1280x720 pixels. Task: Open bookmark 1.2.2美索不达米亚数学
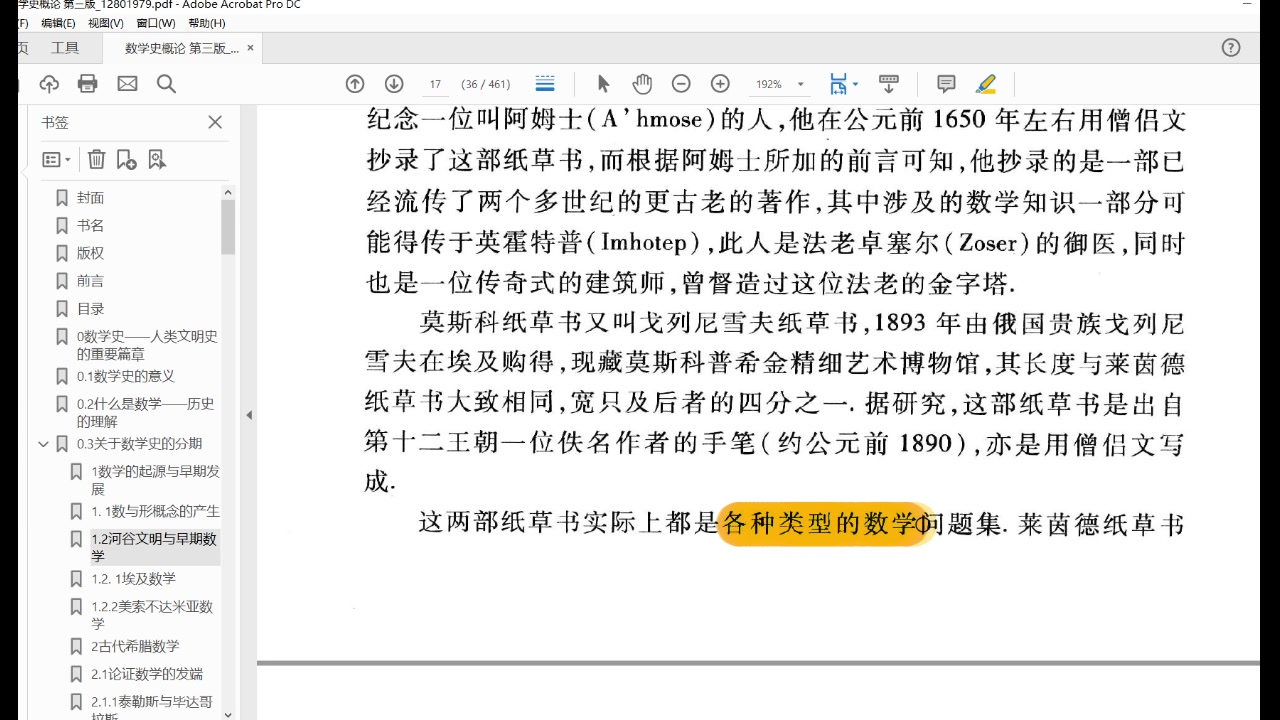coord(152,614)
